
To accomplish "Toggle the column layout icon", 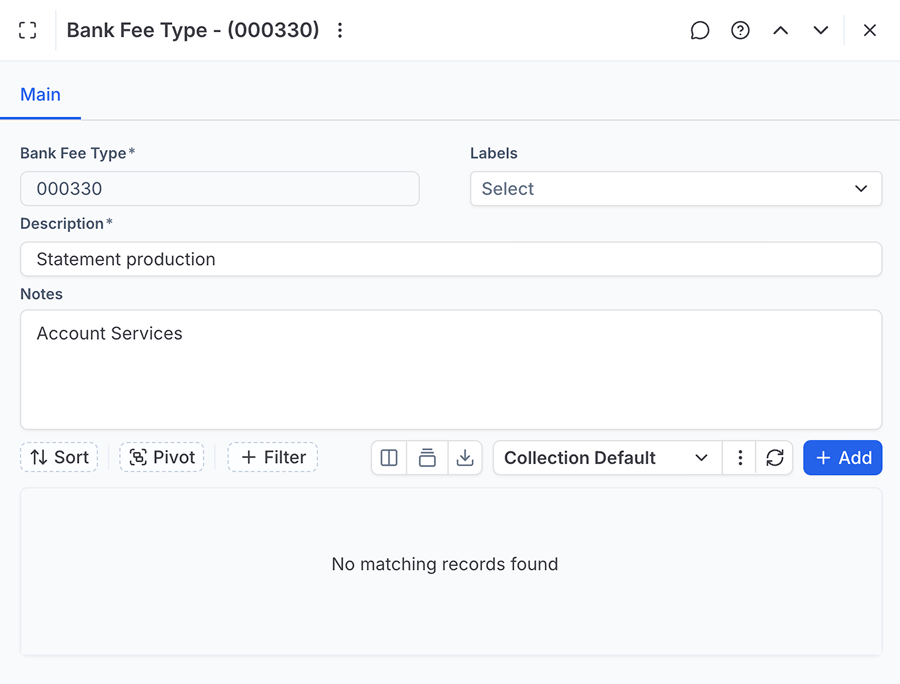I will (389, 458).
